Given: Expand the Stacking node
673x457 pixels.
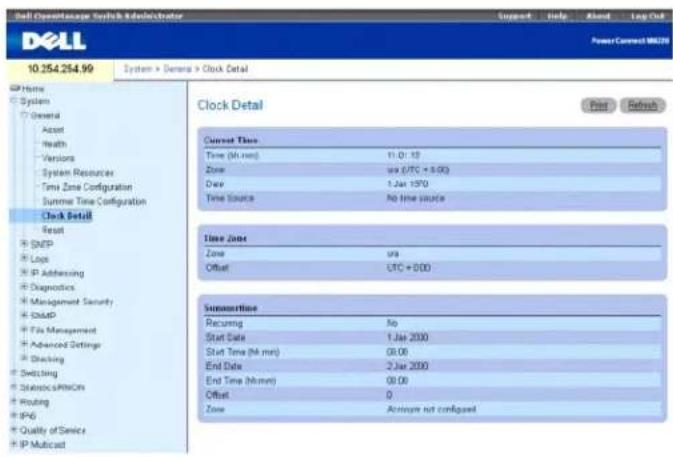Looking at the screenshot, I should coord(24,358).
